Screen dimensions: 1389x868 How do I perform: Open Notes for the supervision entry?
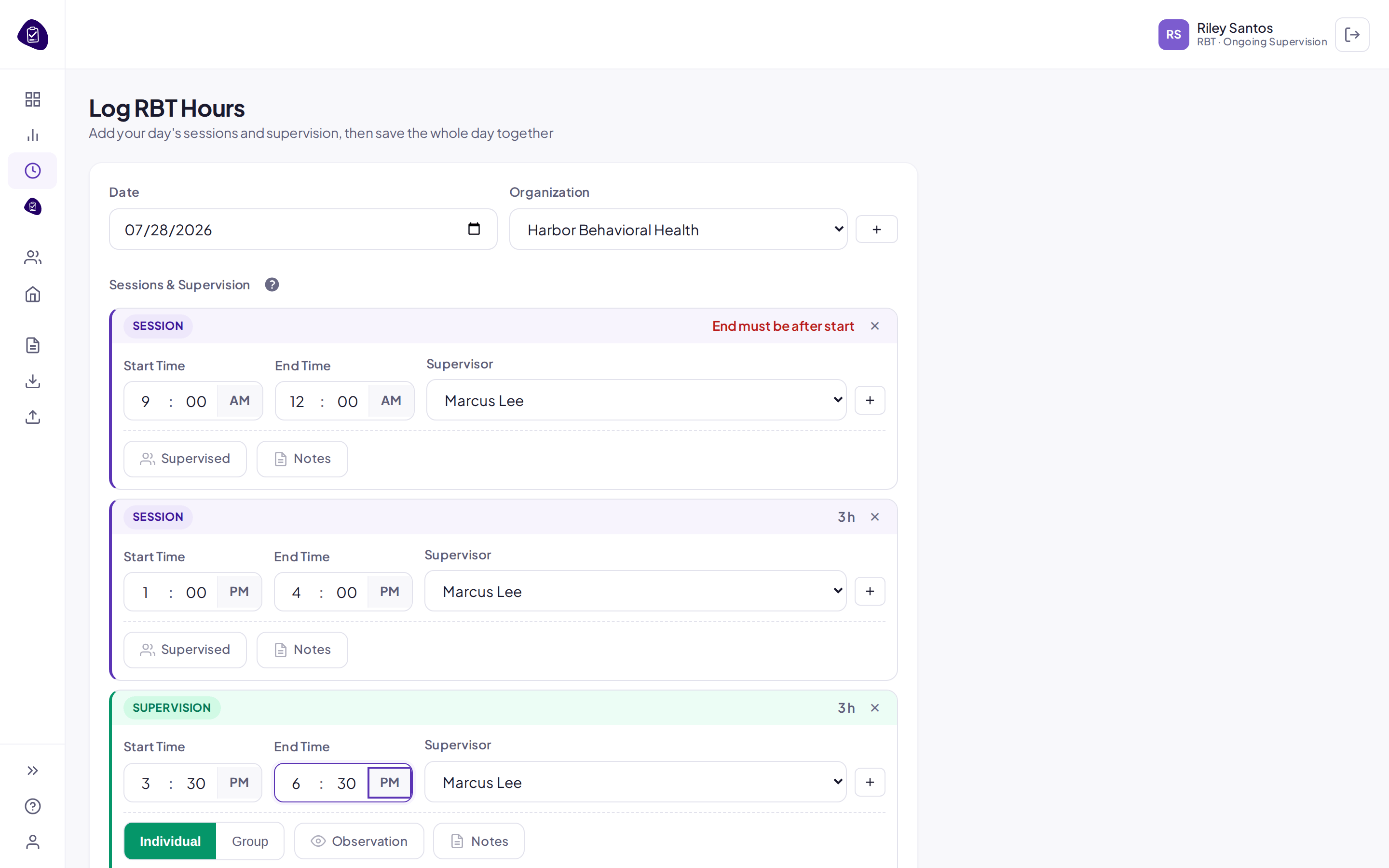[478, 841]
